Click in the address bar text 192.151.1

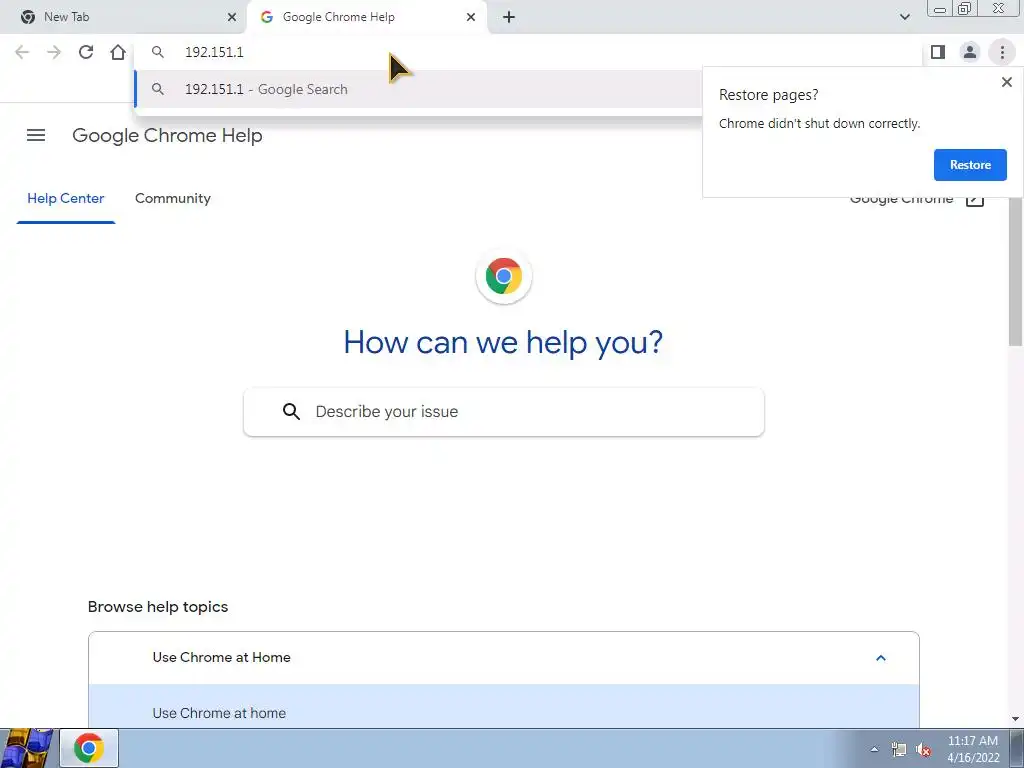pos(214,52)
